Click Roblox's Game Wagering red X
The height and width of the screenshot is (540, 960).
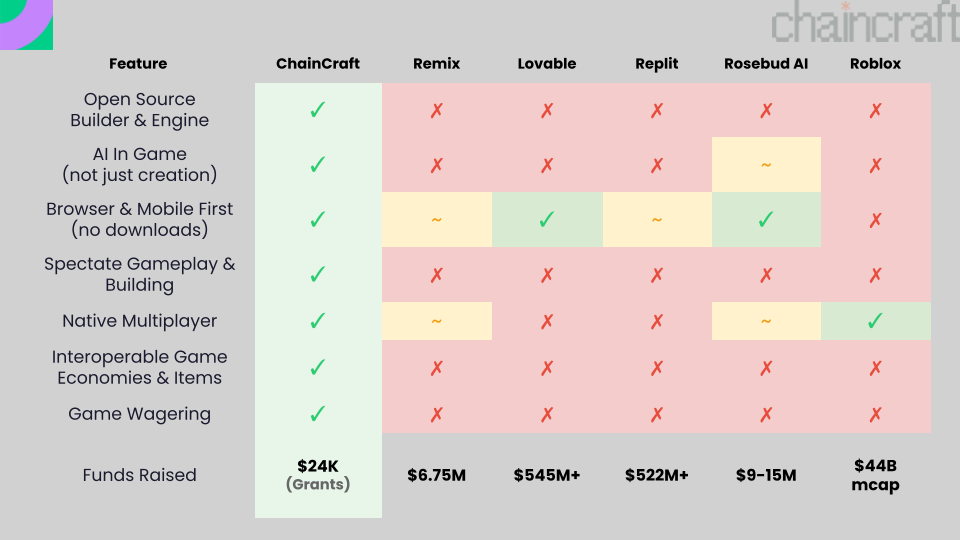pos(876,414)
